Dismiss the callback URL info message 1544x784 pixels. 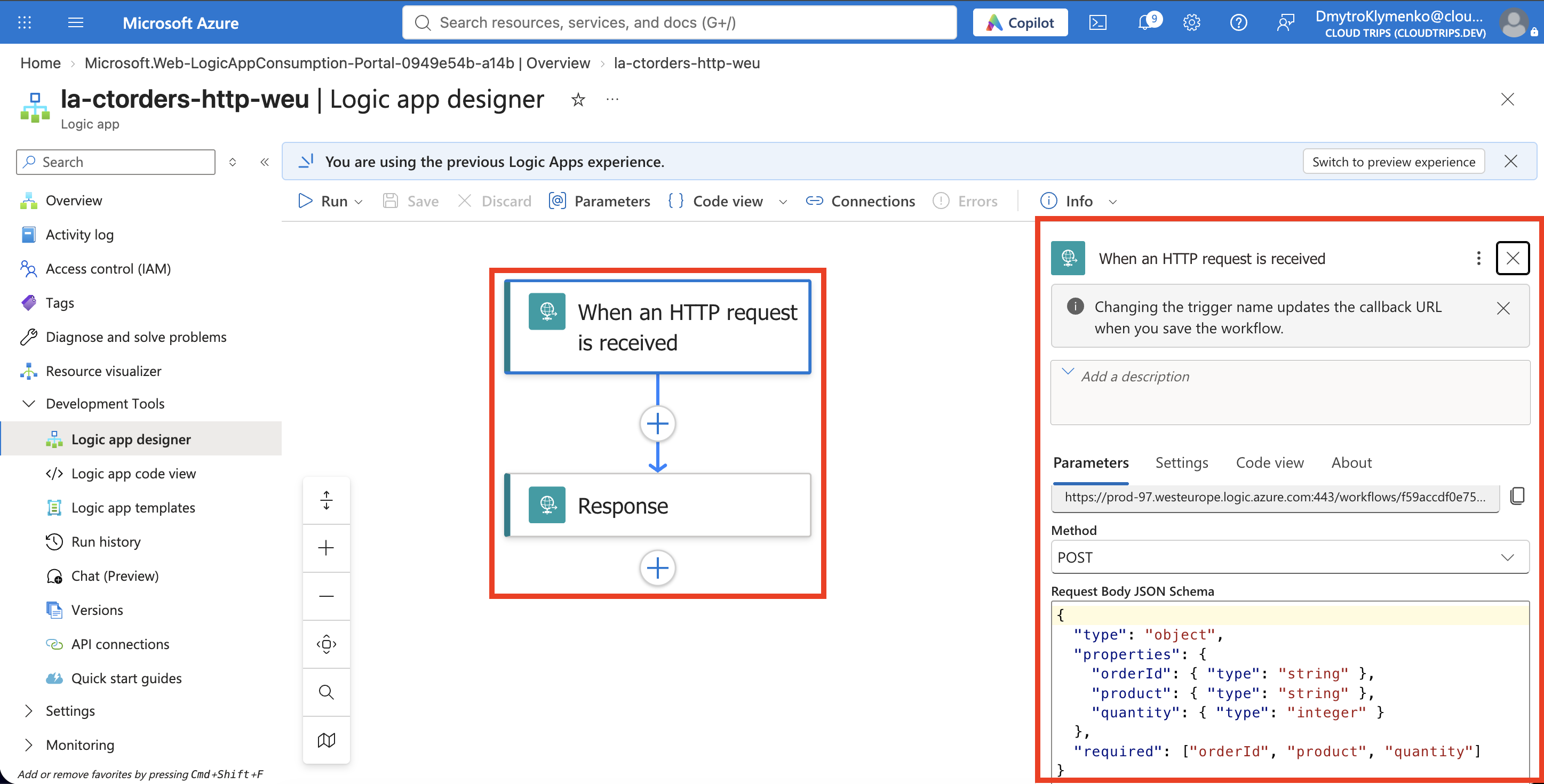1503,308
